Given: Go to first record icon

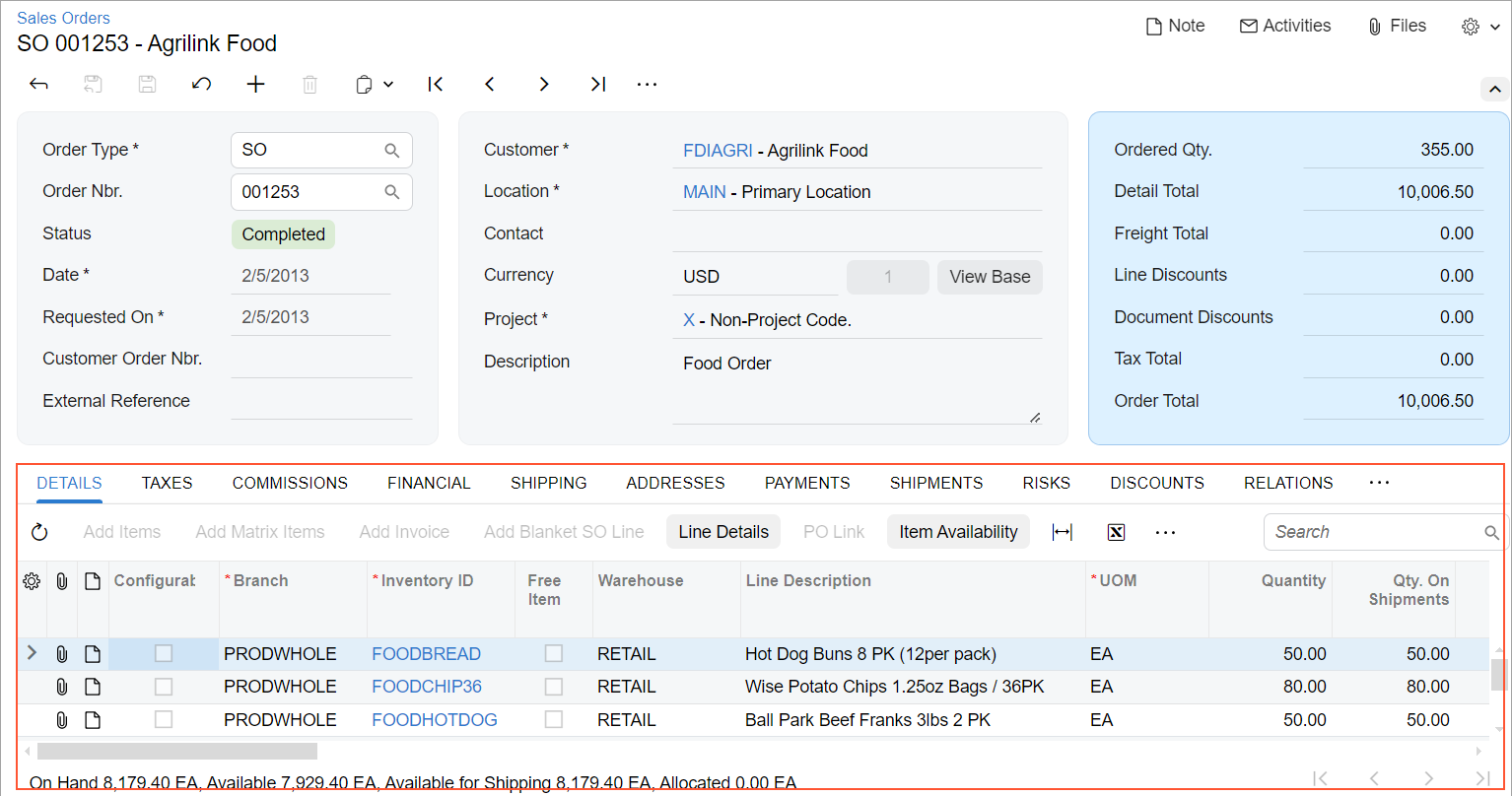Looking at the screenshot, I should coord(435,85).
